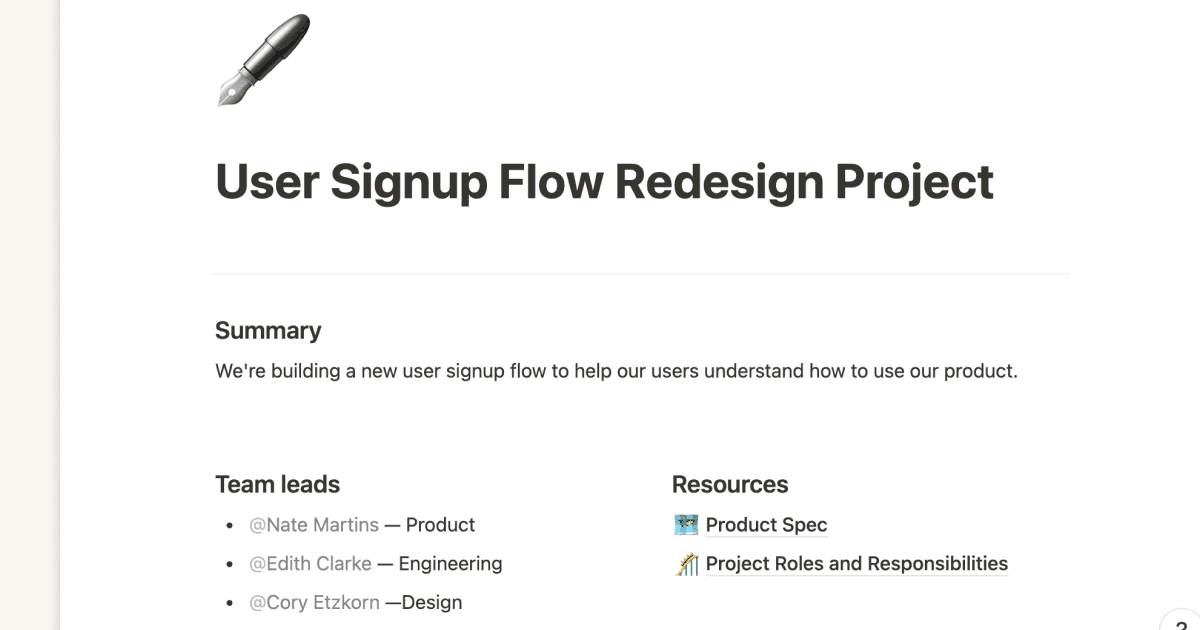This screenshot has height=630, width=1200.
Task: Click the Resources heading
Action: (730, 485)
